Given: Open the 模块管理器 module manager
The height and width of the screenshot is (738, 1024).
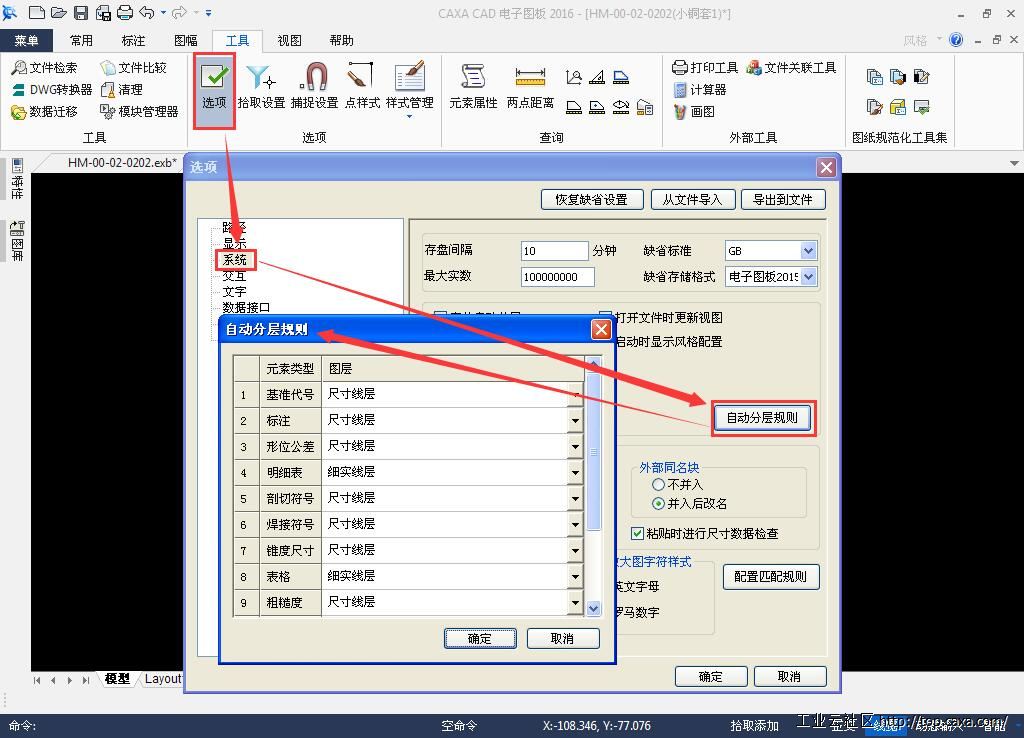Looking at the screenshot, I should click(139, 112).
